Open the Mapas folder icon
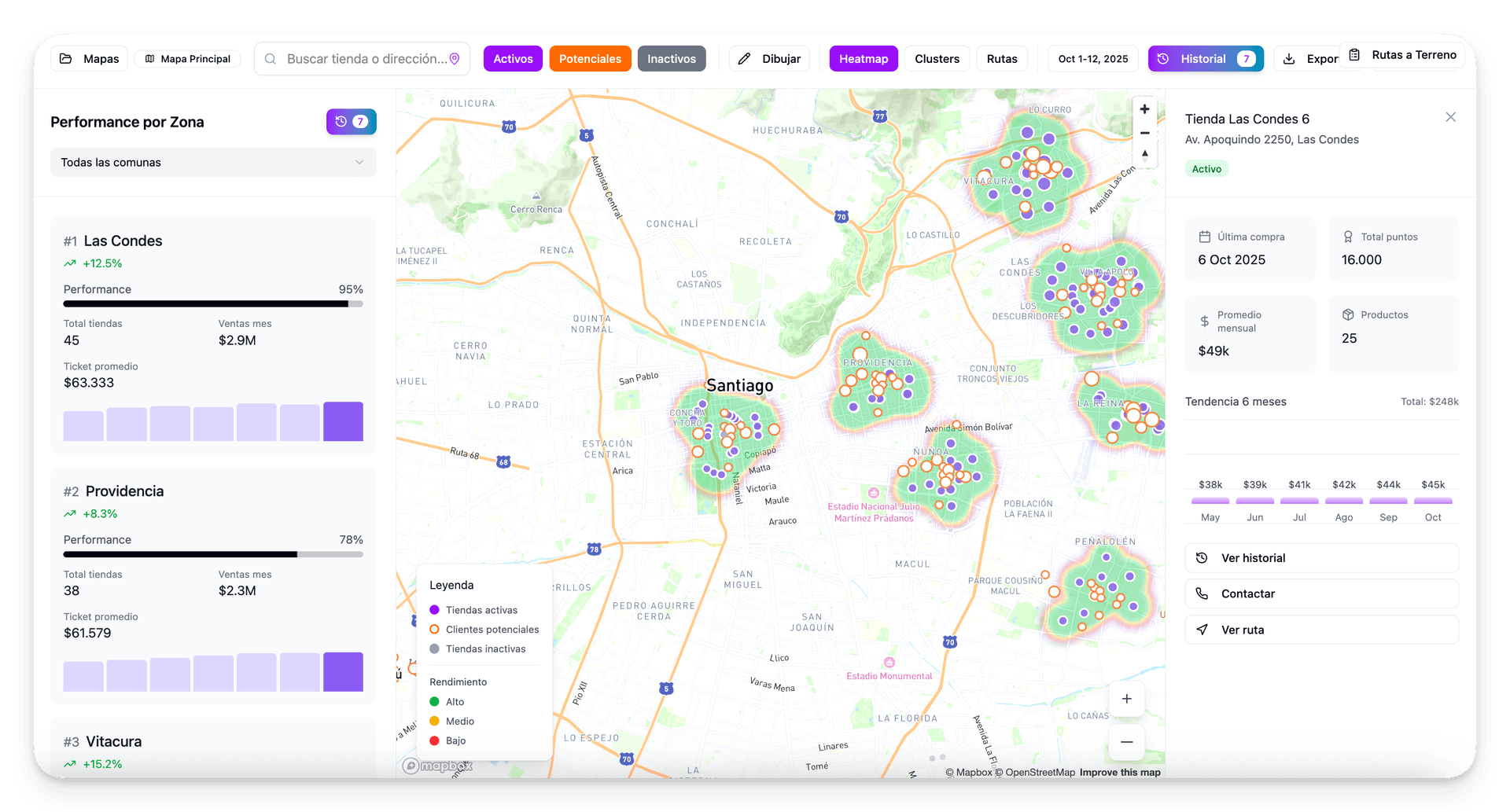Image resolution: width=1510 pixels, height=812 pixels. click(67, 58)
